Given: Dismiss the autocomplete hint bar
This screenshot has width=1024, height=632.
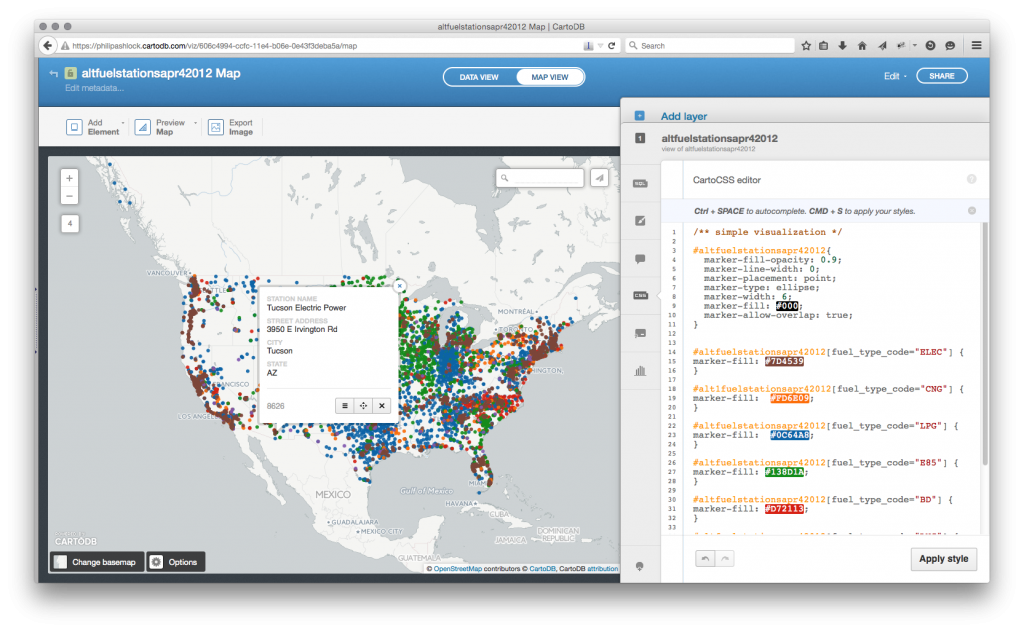Looking at the screenshot, I should (972, 211).
